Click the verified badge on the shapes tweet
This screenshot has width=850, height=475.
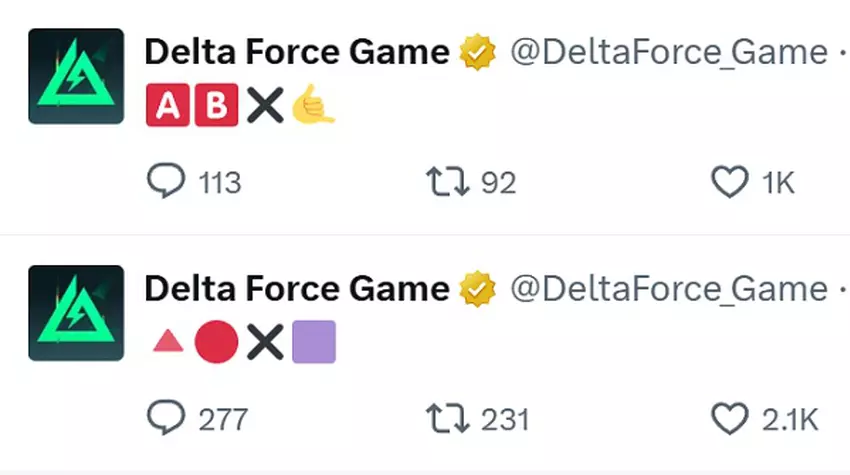tap(479, 289)
